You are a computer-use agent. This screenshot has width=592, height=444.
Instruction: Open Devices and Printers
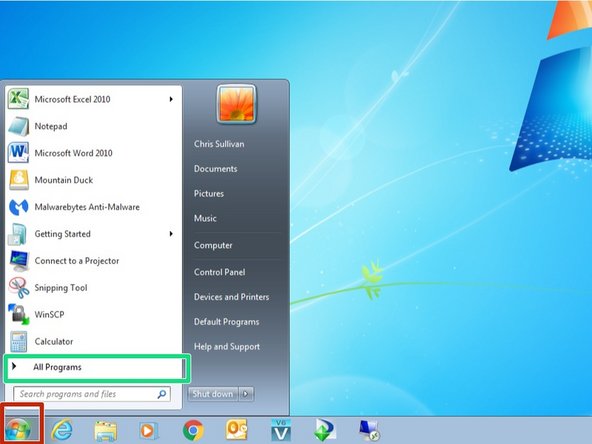click(x=231, y=297)
